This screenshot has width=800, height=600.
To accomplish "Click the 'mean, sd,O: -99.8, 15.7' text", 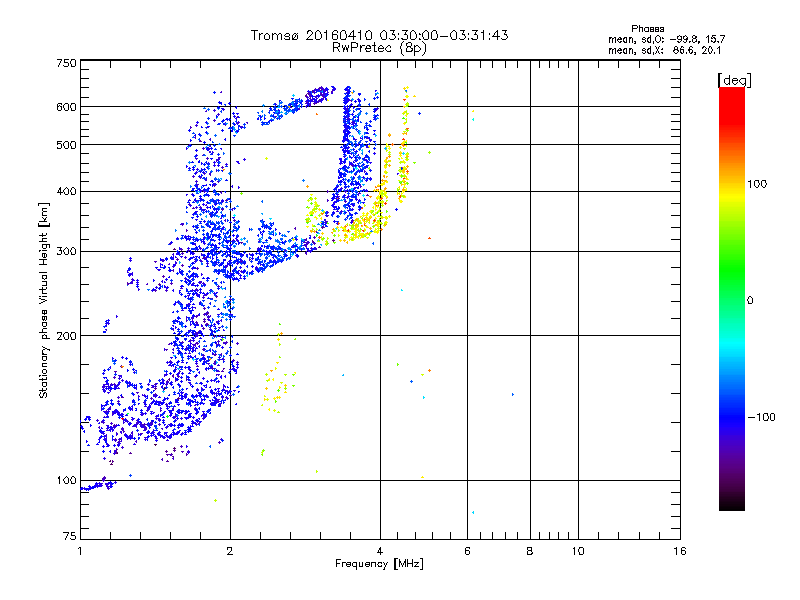I will click(x=666, y=39).
